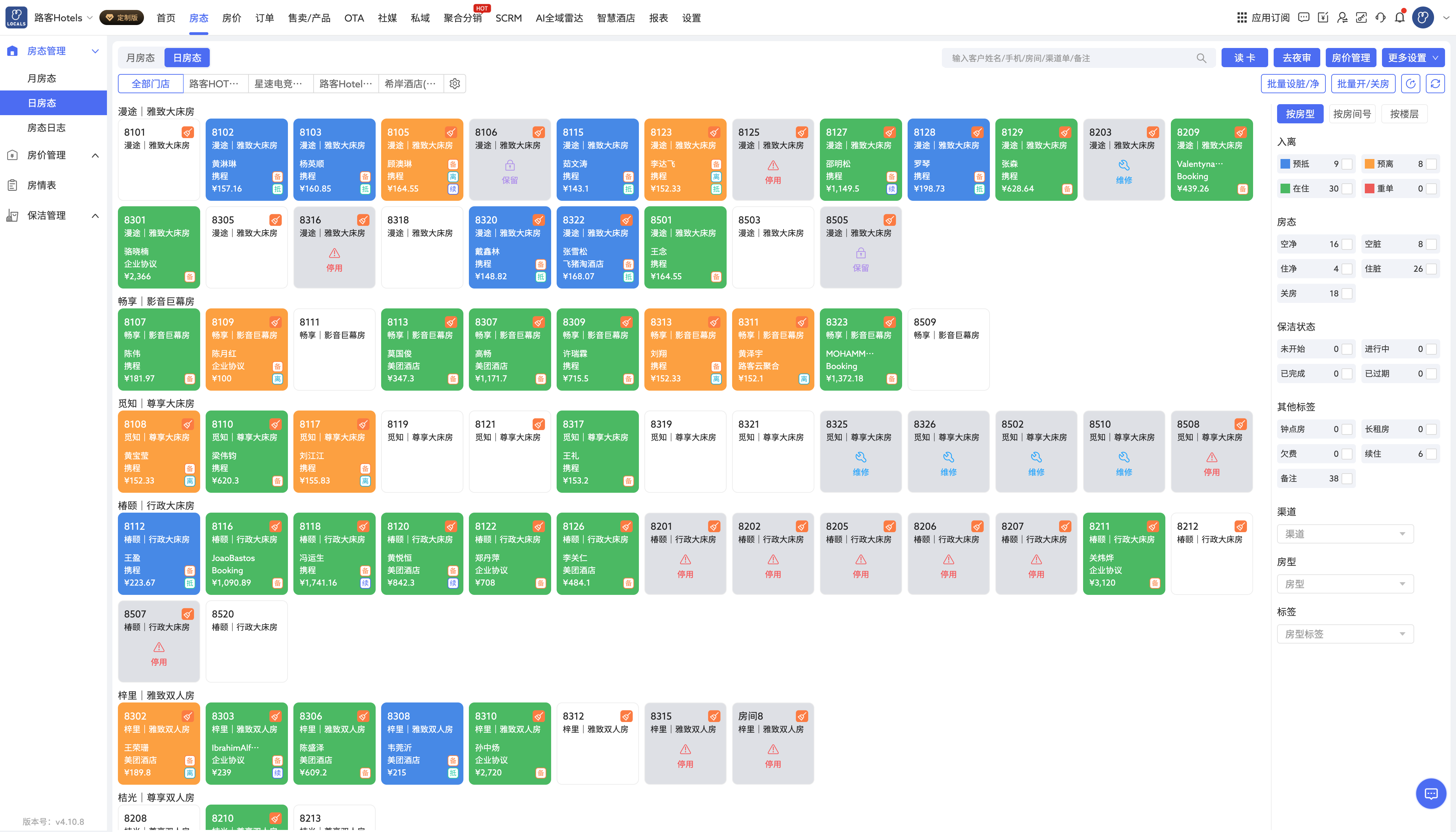This screenshot has width=1456, height=832.
Task: Click the 读卡 button
Action: tap(1245, 58)
